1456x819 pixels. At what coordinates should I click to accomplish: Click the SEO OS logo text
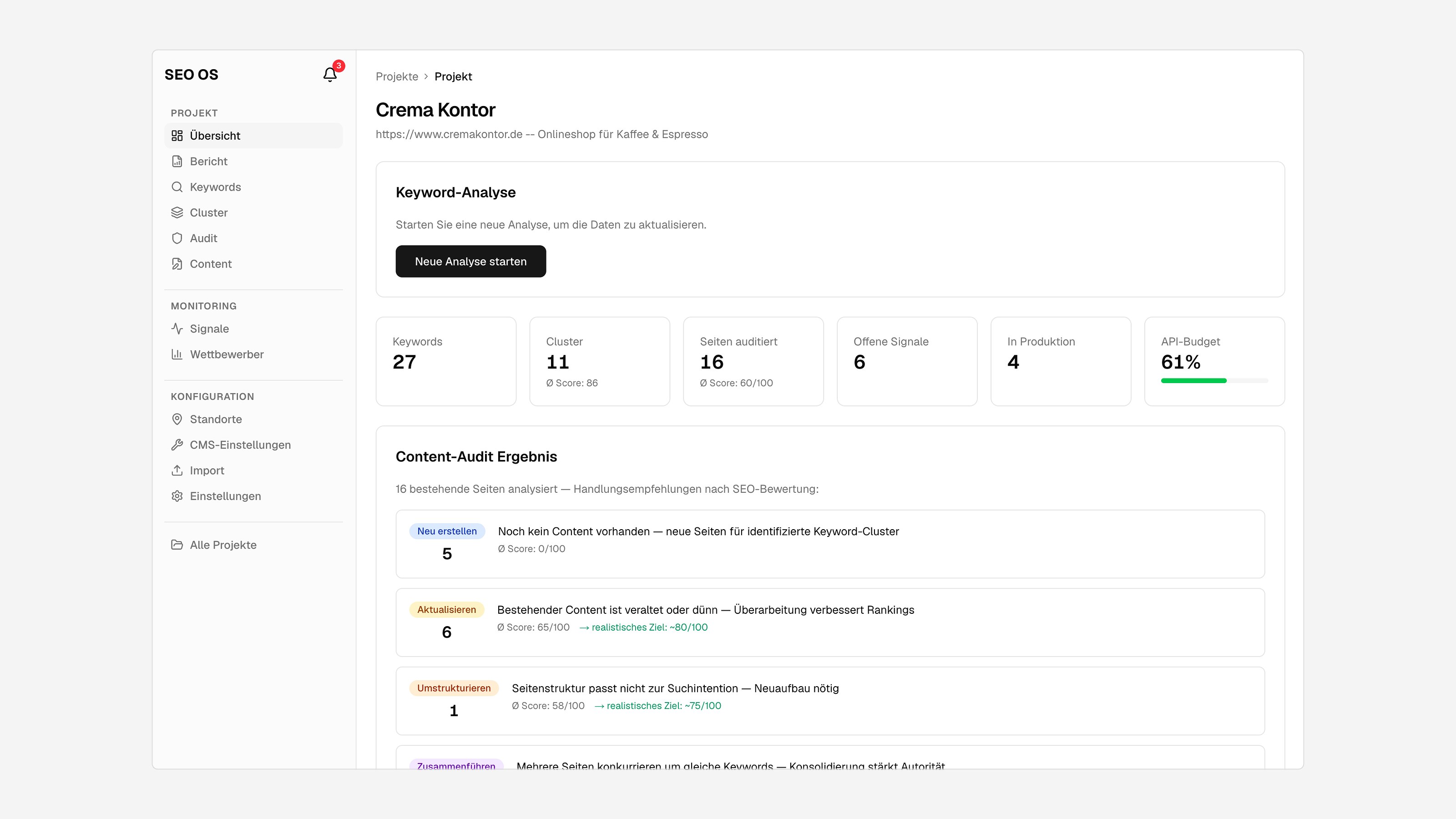click(x=191, y=75)
